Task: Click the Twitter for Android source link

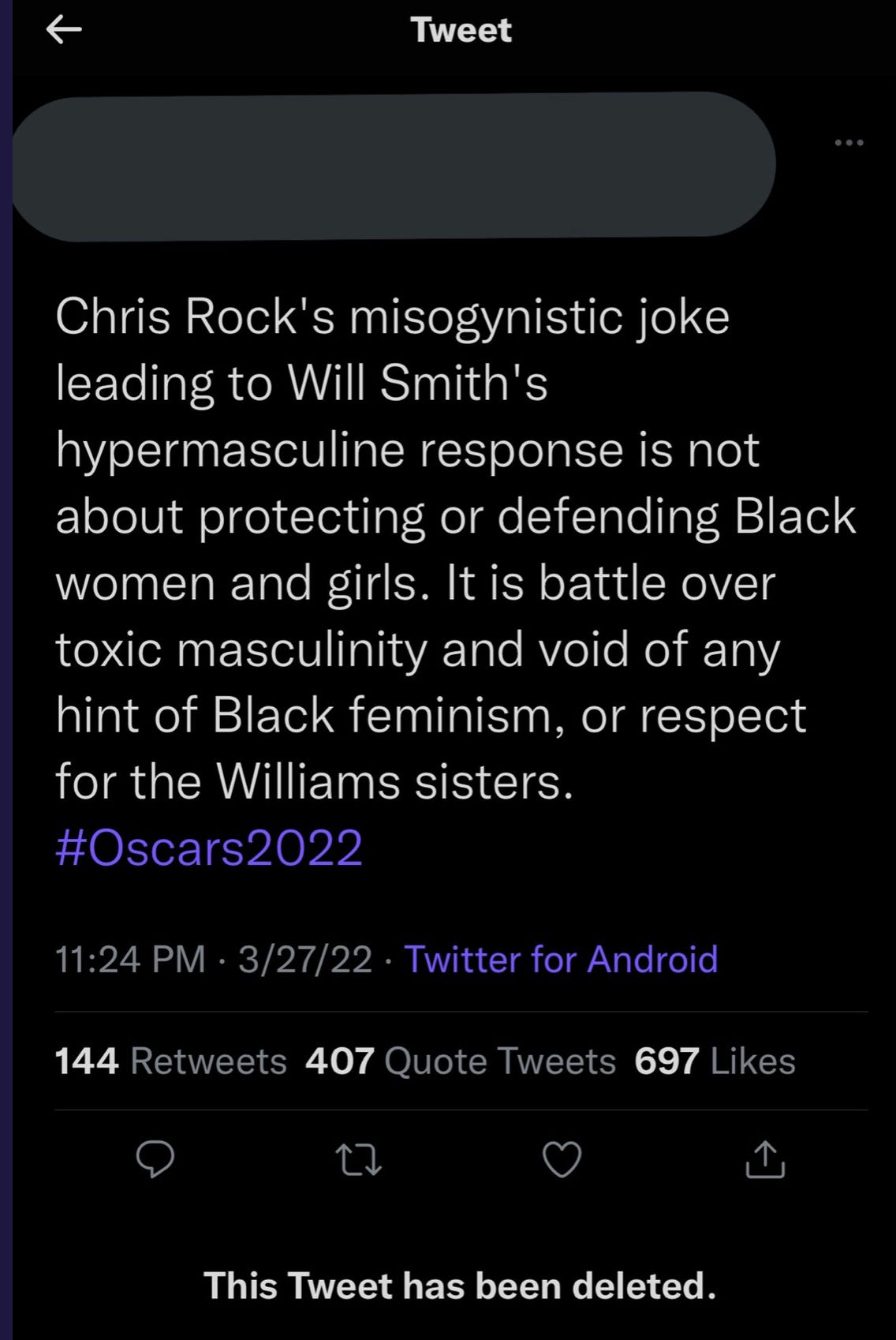Action: [561, 960]
